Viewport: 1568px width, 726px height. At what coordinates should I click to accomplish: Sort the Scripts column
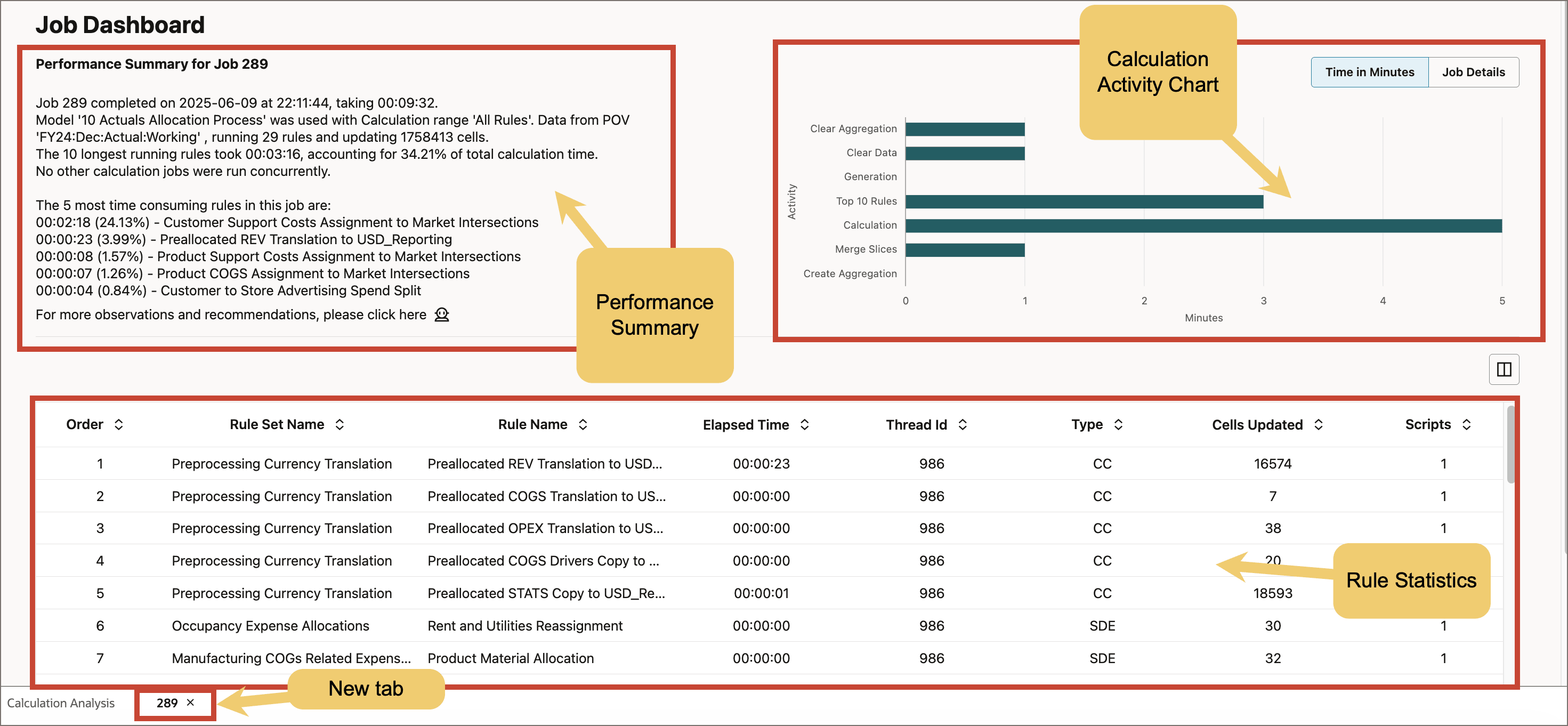click(x=1466, y=424)
